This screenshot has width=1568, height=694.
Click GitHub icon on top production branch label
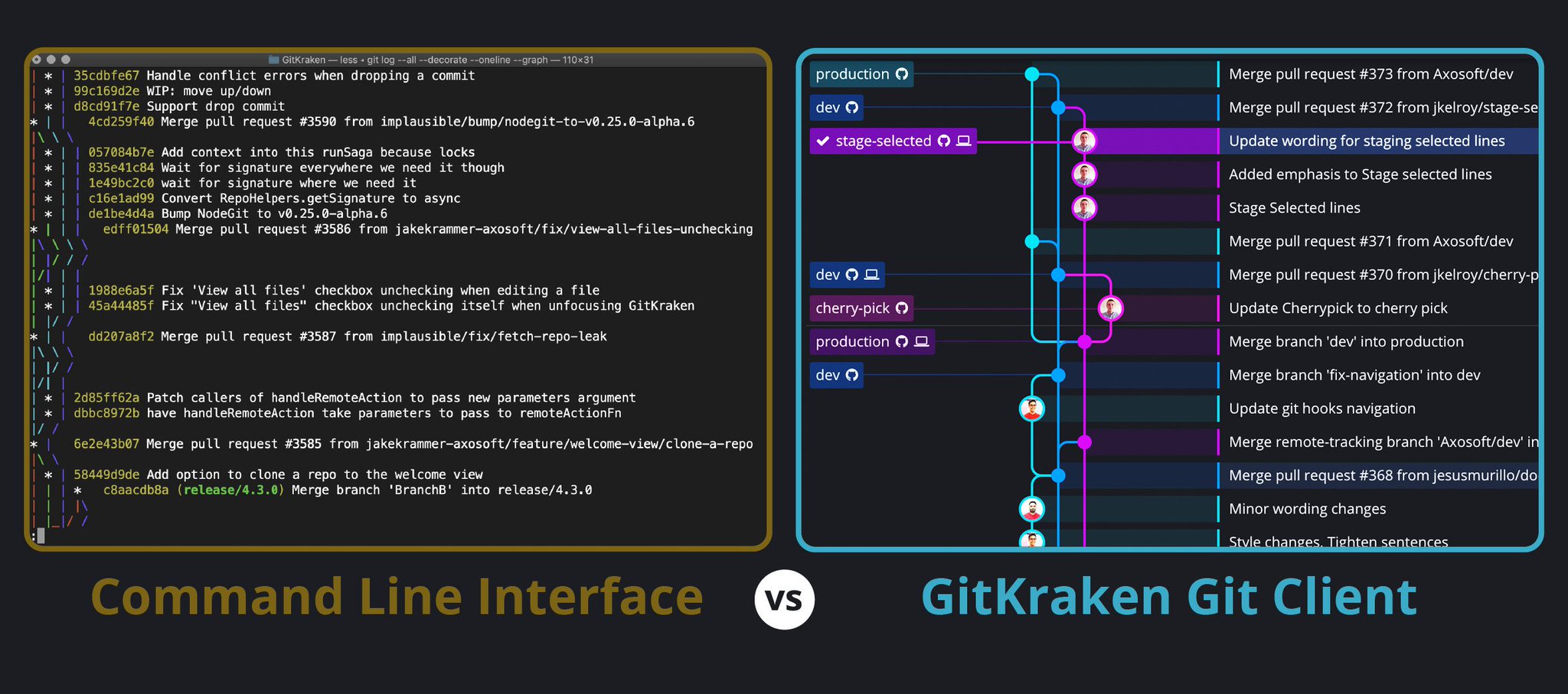[x=902, y=74]
